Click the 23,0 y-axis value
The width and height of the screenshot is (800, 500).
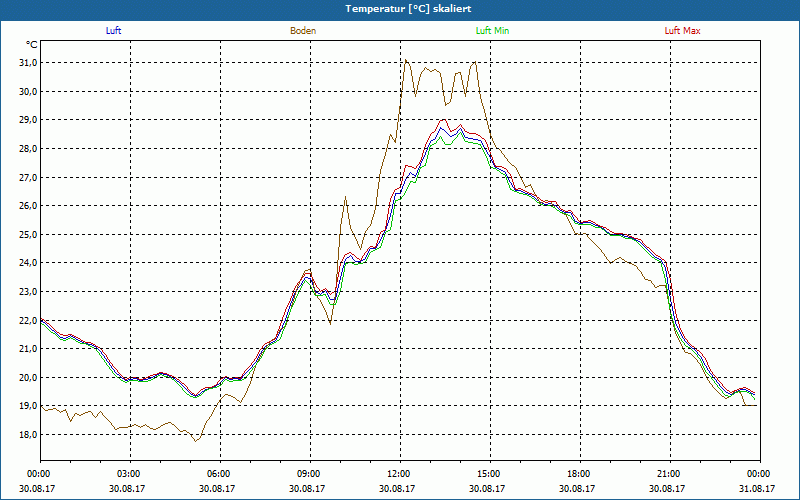click(28, 292)
